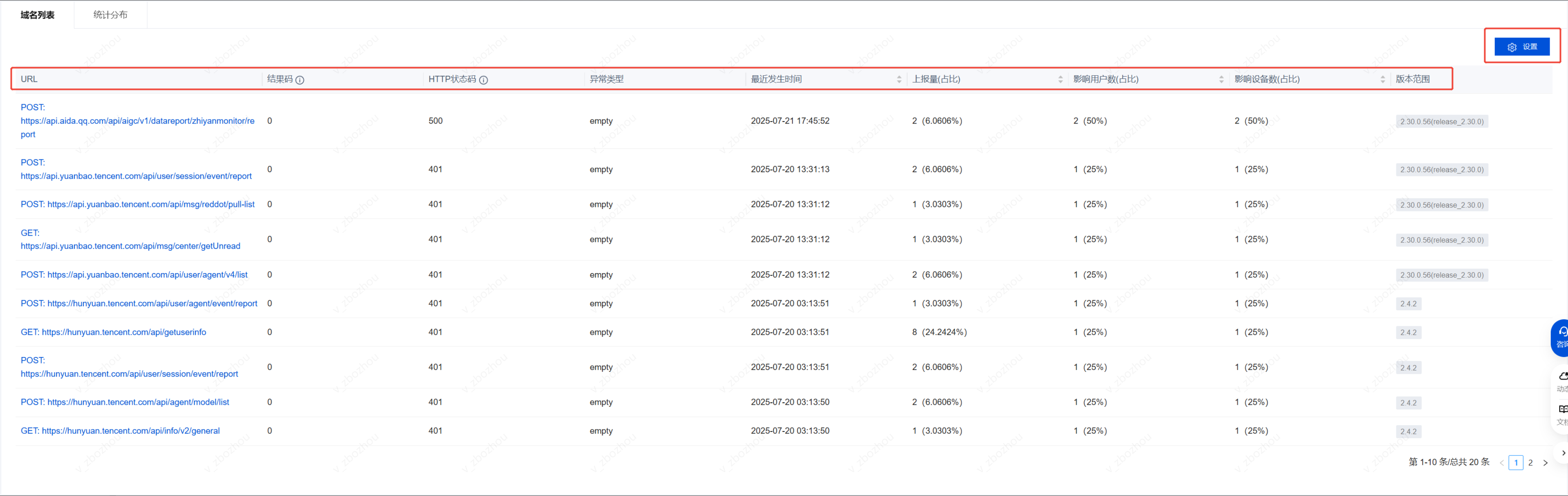
Task: Sort by 影响设备数(占比) column
Action: point(1382,80)
